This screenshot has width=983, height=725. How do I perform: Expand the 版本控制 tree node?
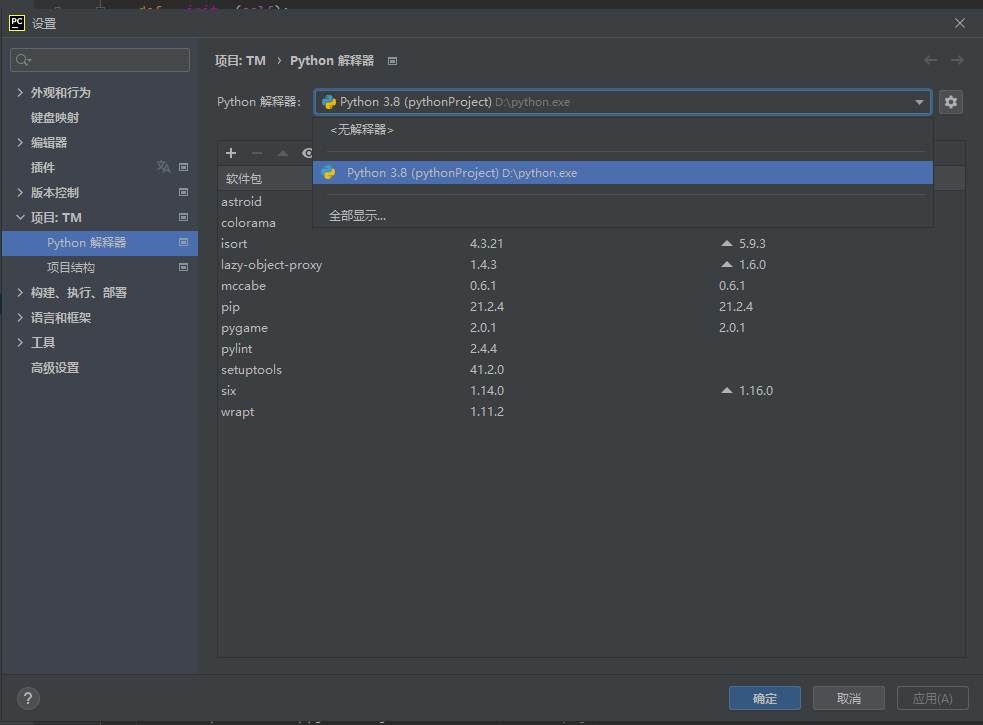pos(20,193)
